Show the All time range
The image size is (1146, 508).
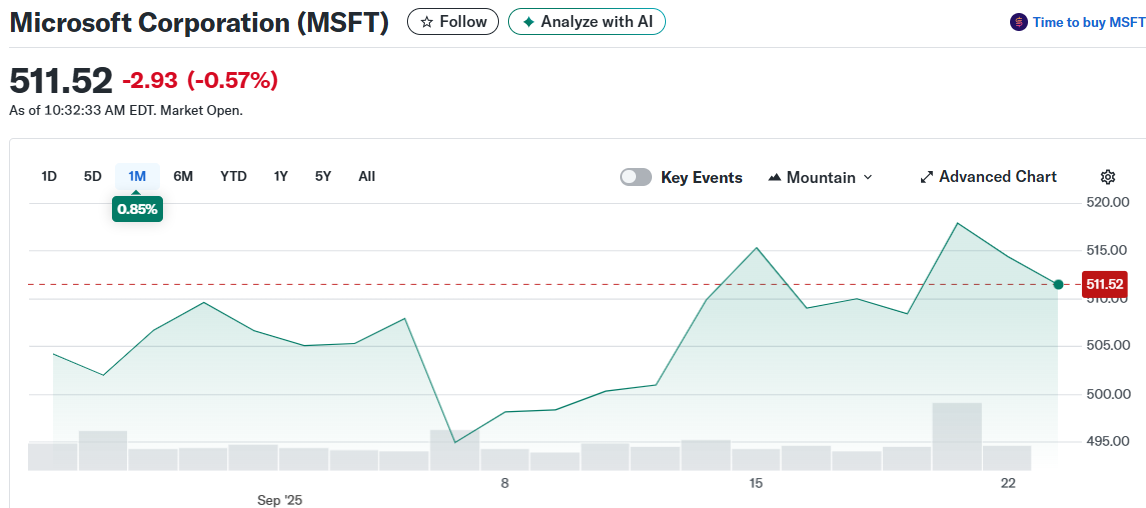(367, 176)
